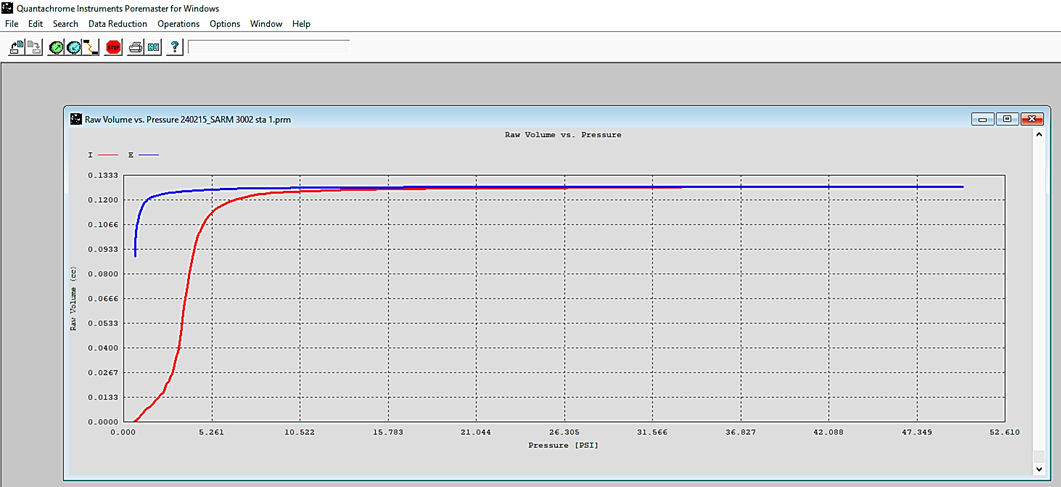
Task: Open the Help menu in menu bar
Action: tap(301, 24)
